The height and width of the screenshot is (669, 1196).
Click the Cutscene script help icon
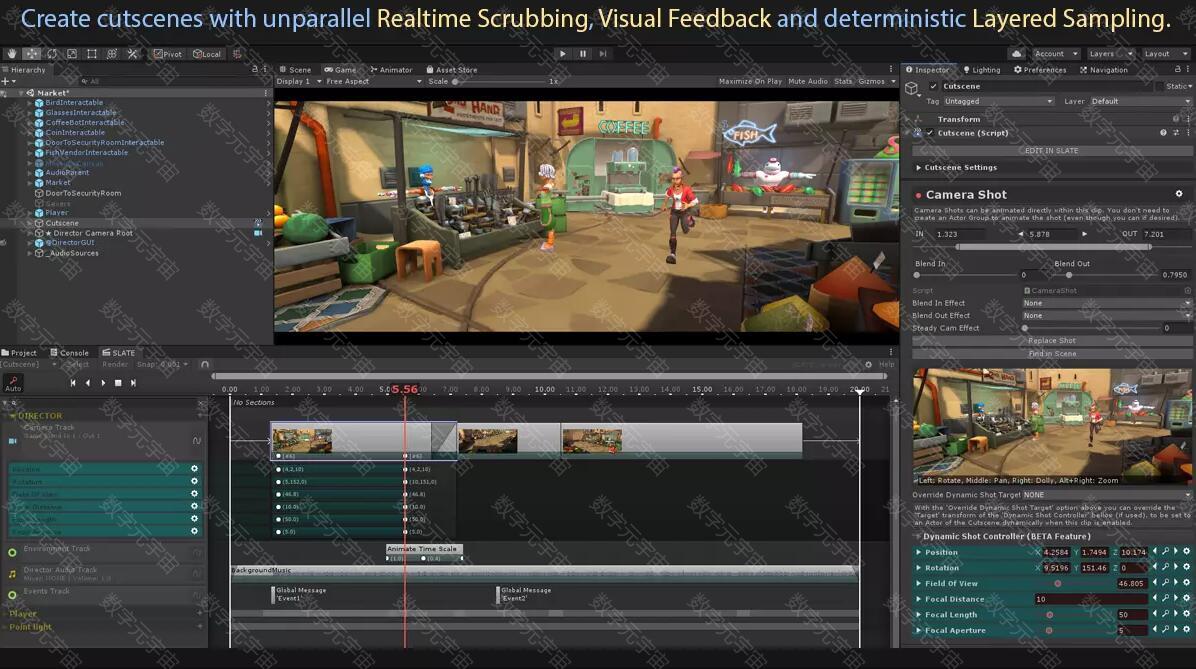[x=1163, y=133]
